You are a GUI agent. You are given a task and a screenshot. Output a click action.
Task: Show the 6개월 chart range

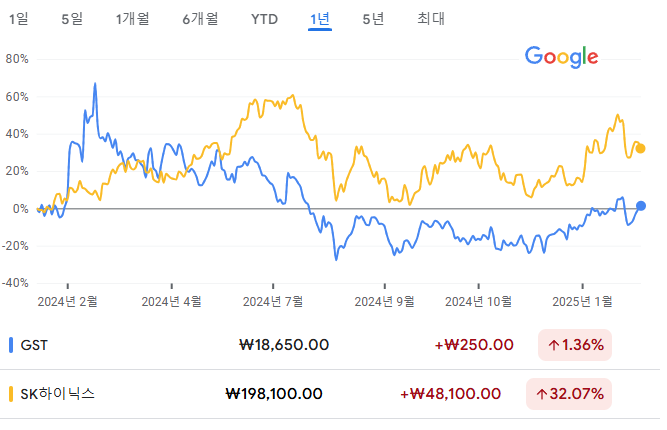tap(200, 19)
